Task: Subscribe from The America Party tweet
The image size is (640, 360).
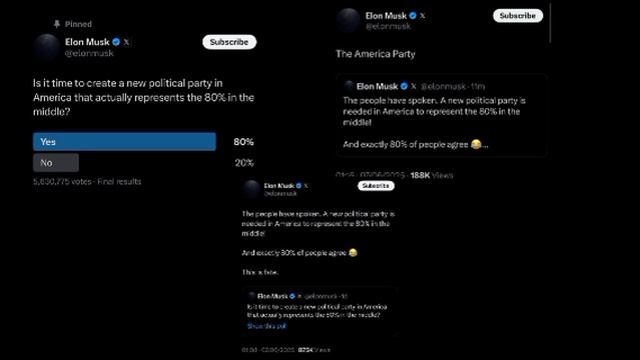Action: (518, 16)
